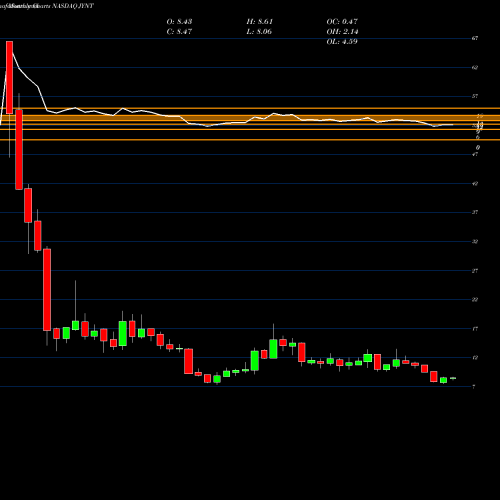The image size is (500, 500).
Task: Click the last tiny candlestick at chart's right end
Action: pos(453,378)
